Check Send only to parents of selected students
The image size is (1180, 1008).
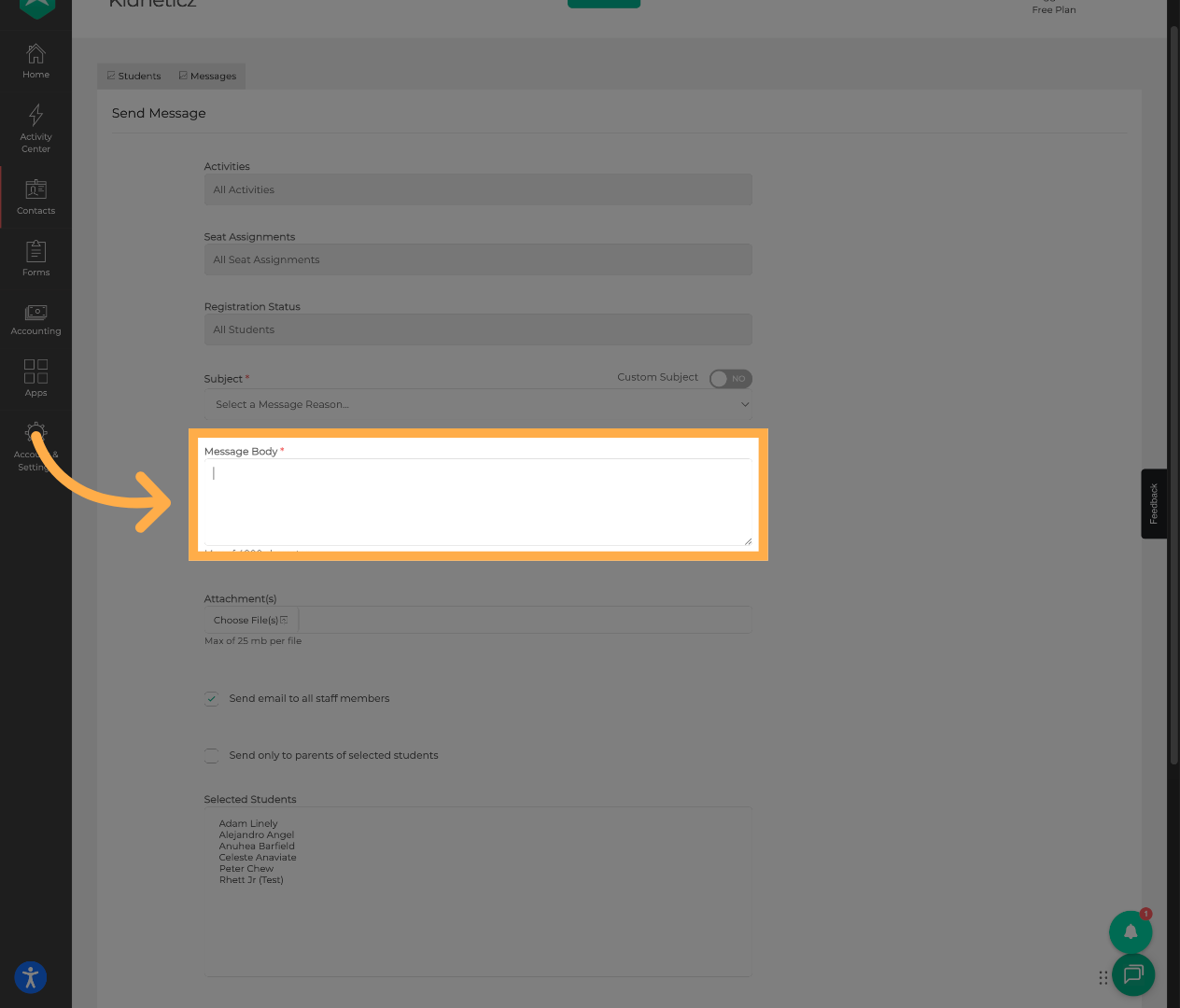coord(212,756)
